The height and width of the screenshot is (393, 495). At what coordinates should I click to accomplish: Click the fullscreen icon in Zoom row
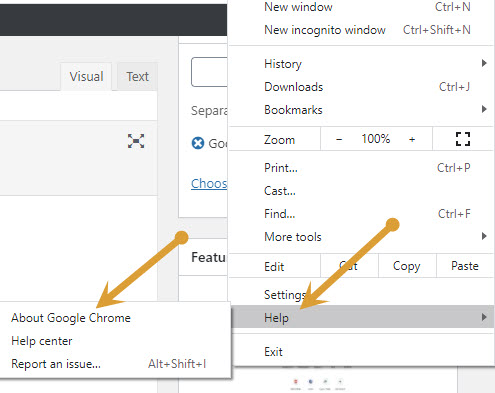point(463,139)
